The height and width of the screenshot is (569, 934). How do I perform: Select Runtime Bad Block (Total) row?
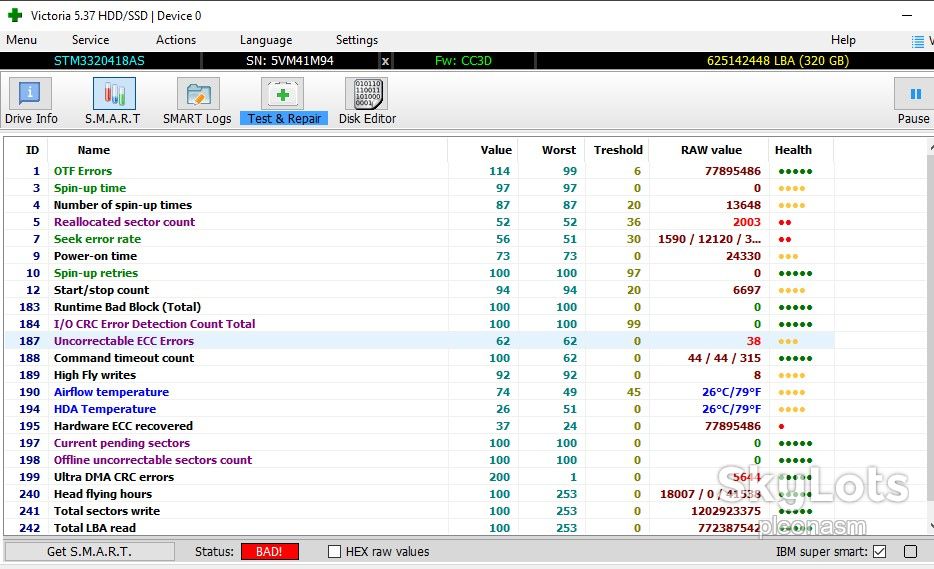point(419,307)
